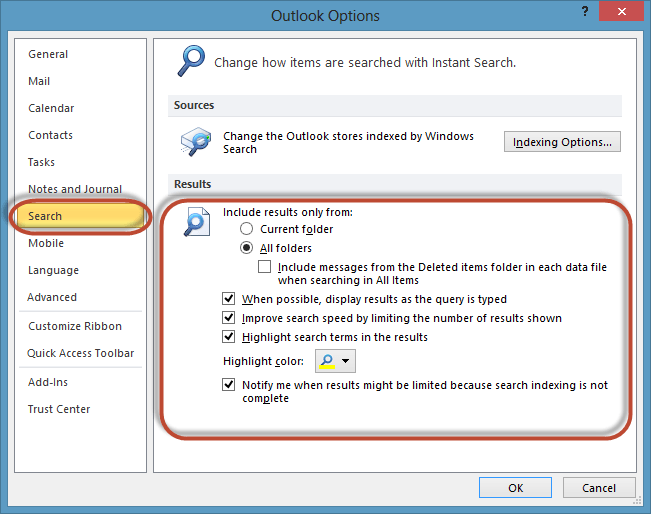The image size is (651, 514).
Task: Enable including Deleted items folder messages
Action: pyautogui.click(x=264, y=267)
